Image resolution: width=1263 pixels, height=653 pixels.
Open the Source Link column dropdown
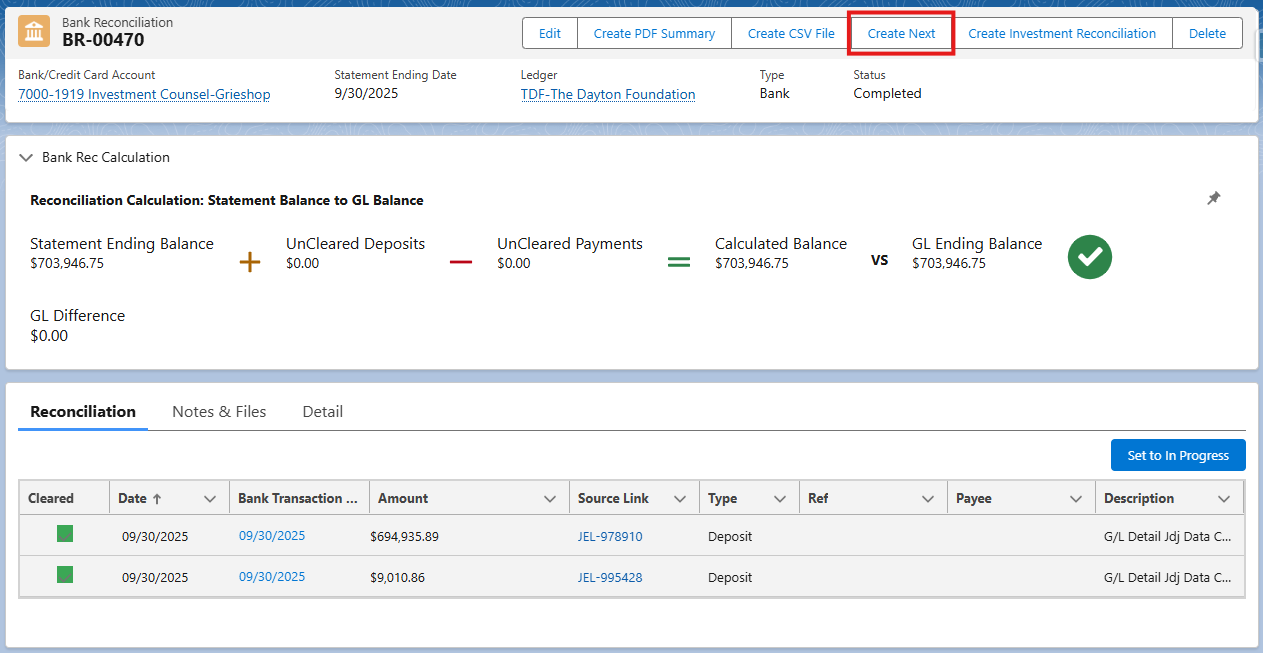680,499
